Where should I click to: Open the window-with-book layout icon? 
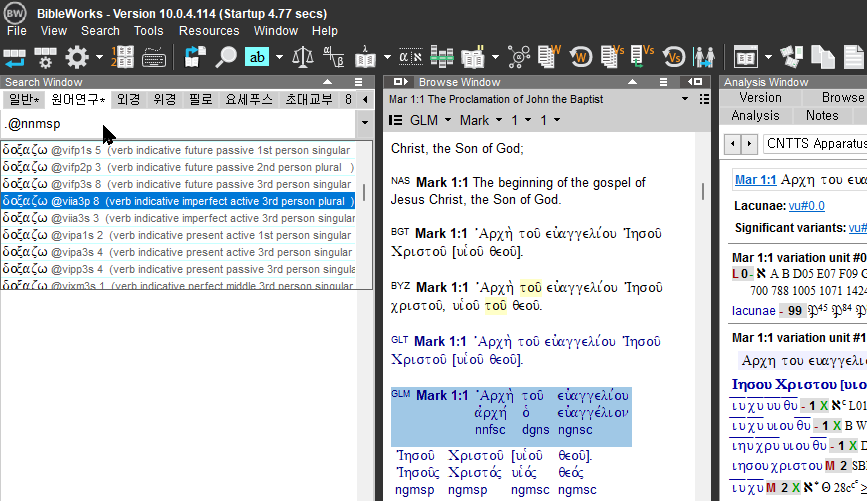(x=745, y=57)
